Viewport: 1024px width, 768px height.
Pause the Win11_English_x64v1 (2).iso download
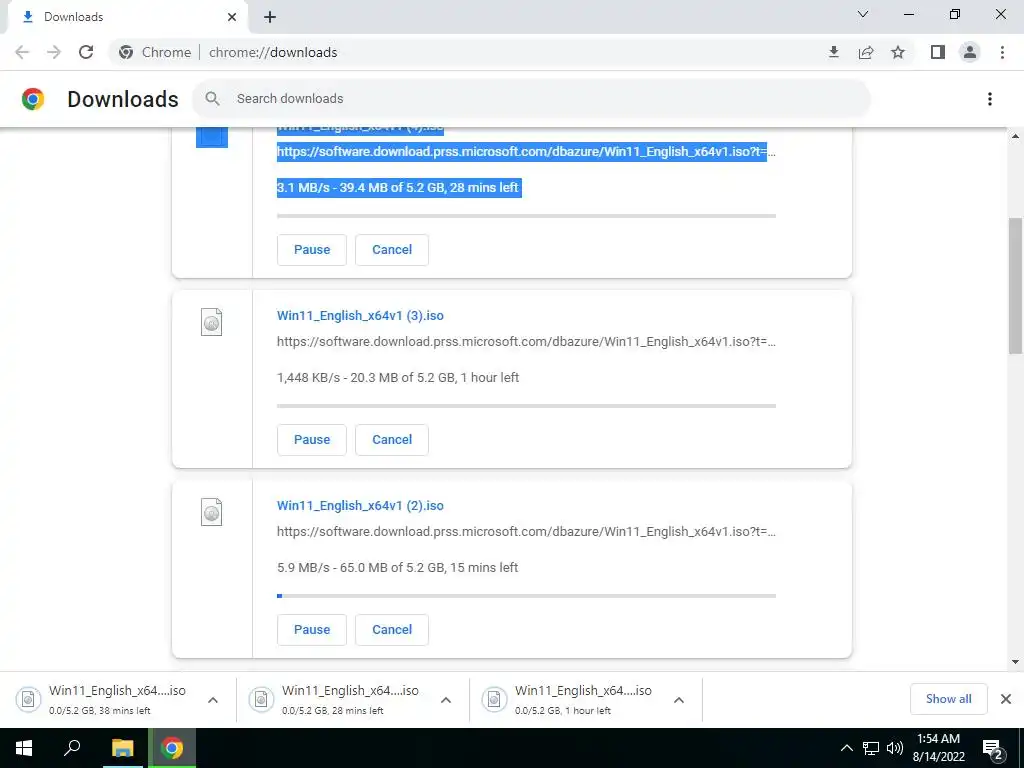(x=312, y=630)
